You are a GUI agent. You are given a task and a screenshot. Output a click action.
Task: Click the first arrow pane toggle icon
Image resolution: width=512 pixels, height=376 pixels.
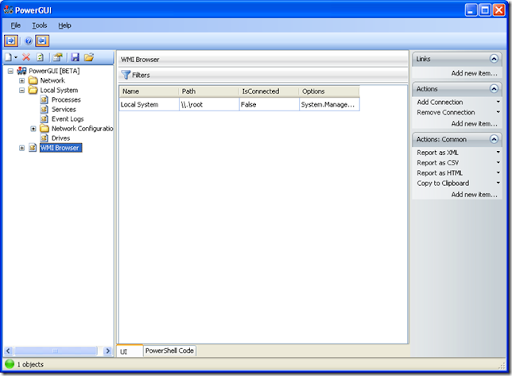[11, 41]
